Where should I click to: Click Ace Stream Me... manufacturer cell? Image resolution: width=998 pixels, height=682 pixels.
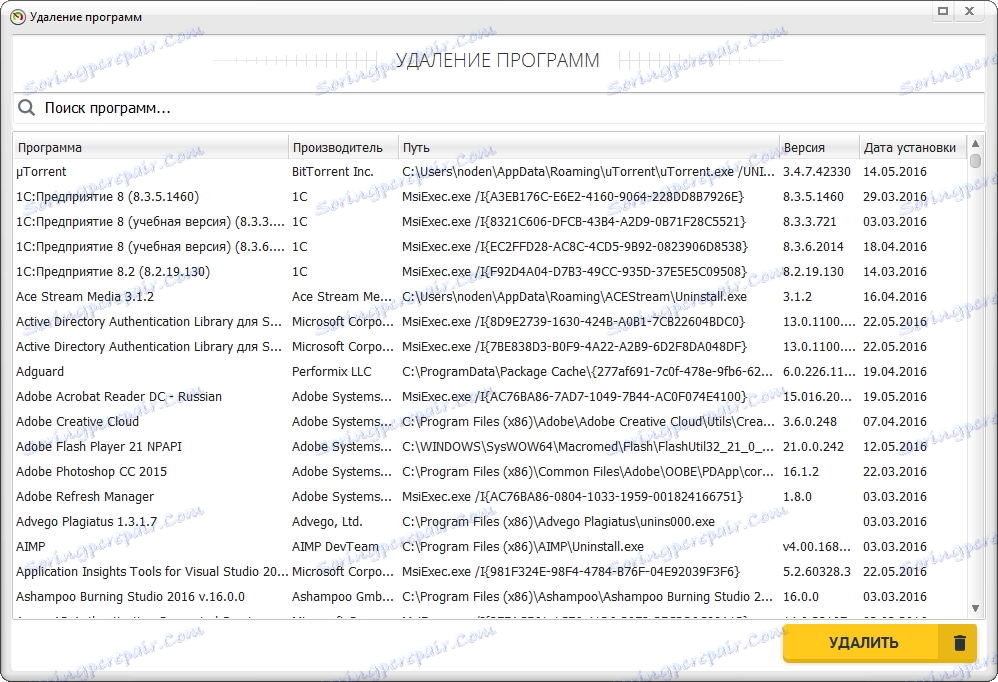[342, 296]
